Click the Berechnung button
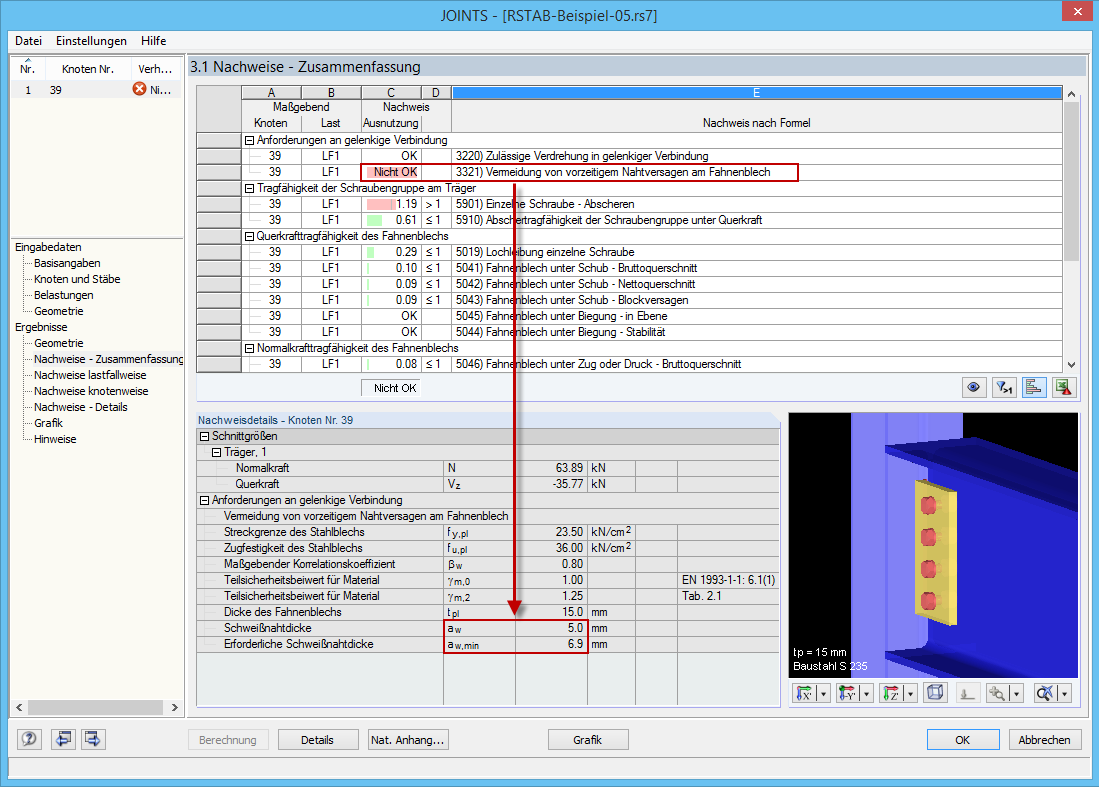 pos(228,739)
